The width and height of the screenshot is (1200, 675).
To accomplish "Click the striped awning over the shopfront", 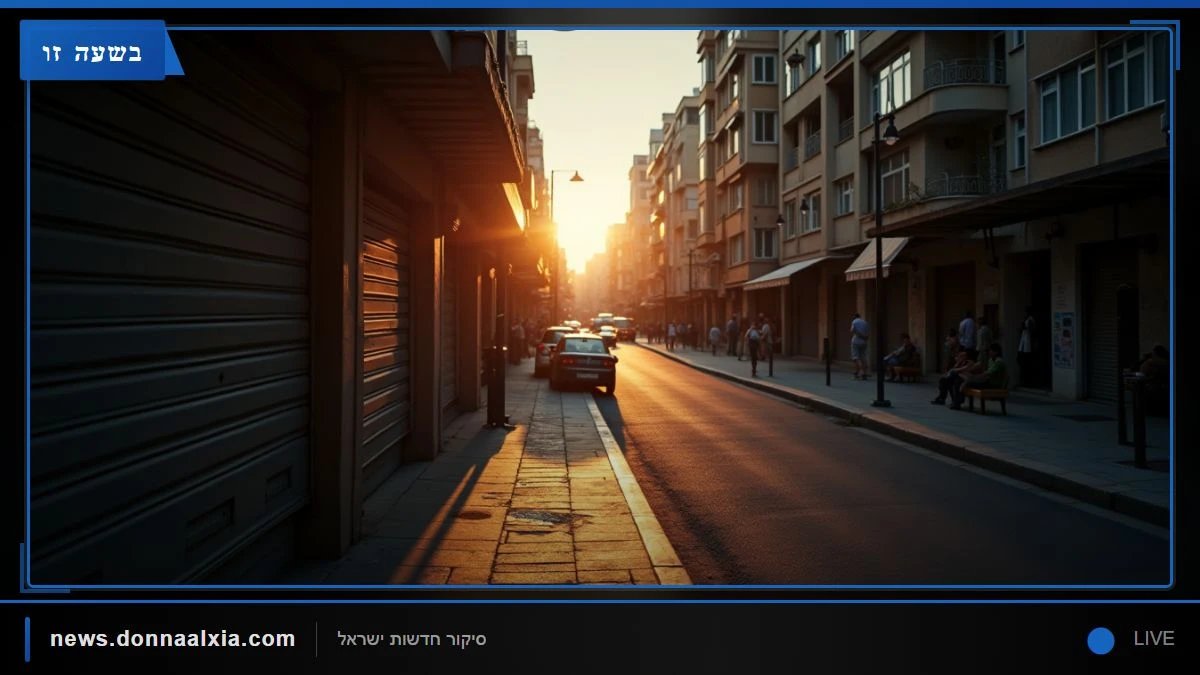I will [x=874, y=258].
